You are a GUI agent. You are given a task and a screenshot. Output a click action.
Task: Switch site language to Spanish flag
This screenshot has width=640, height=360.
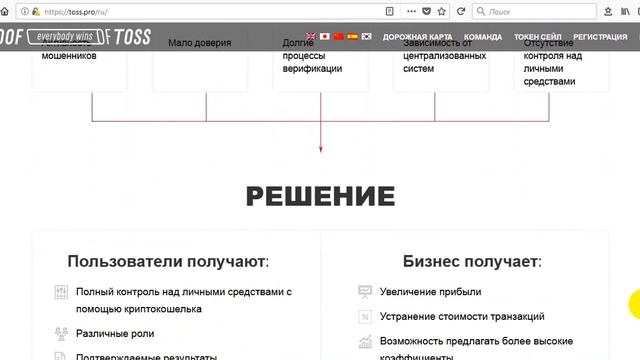(x=353, y=36)
